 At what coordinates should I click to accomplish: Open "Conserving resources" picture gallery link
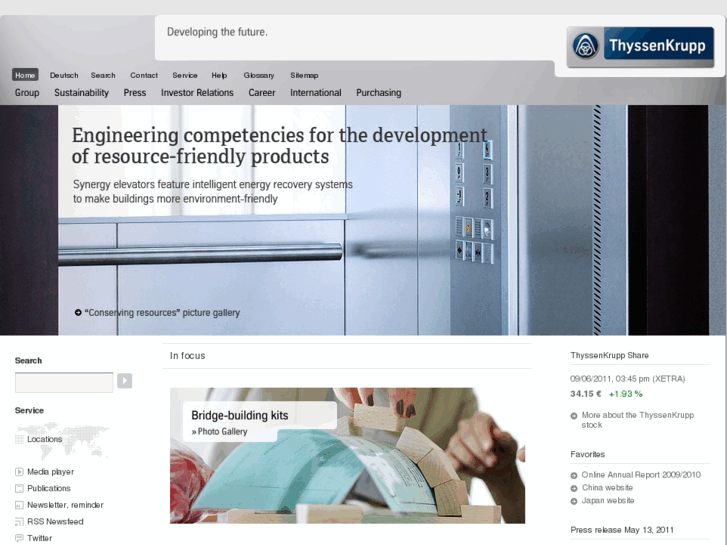162,313
